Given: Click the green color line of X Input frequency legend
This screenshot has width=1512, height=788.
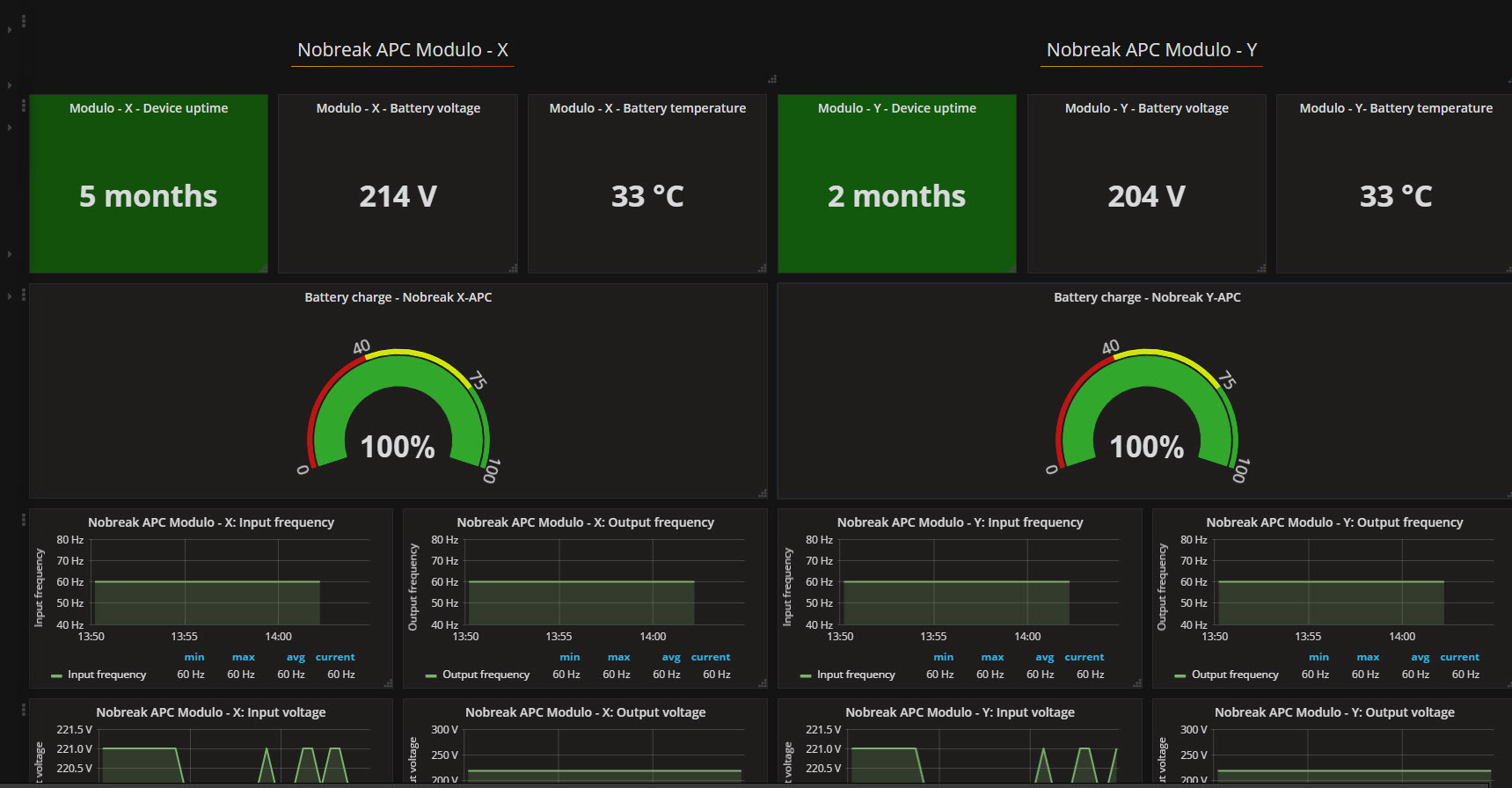Looking at the screenshot, I should [x=56, y=676].
